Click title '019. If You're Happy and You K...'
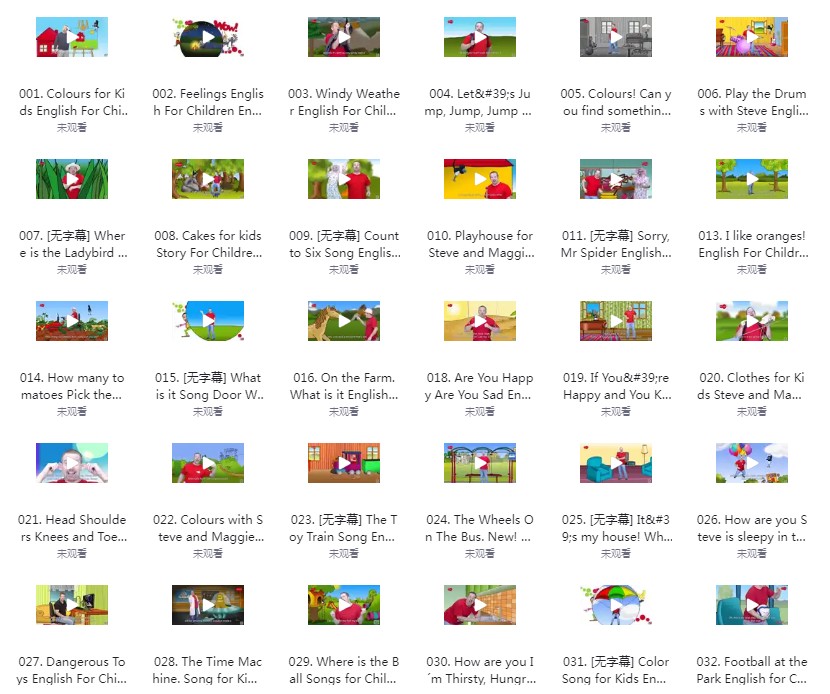 616,386
